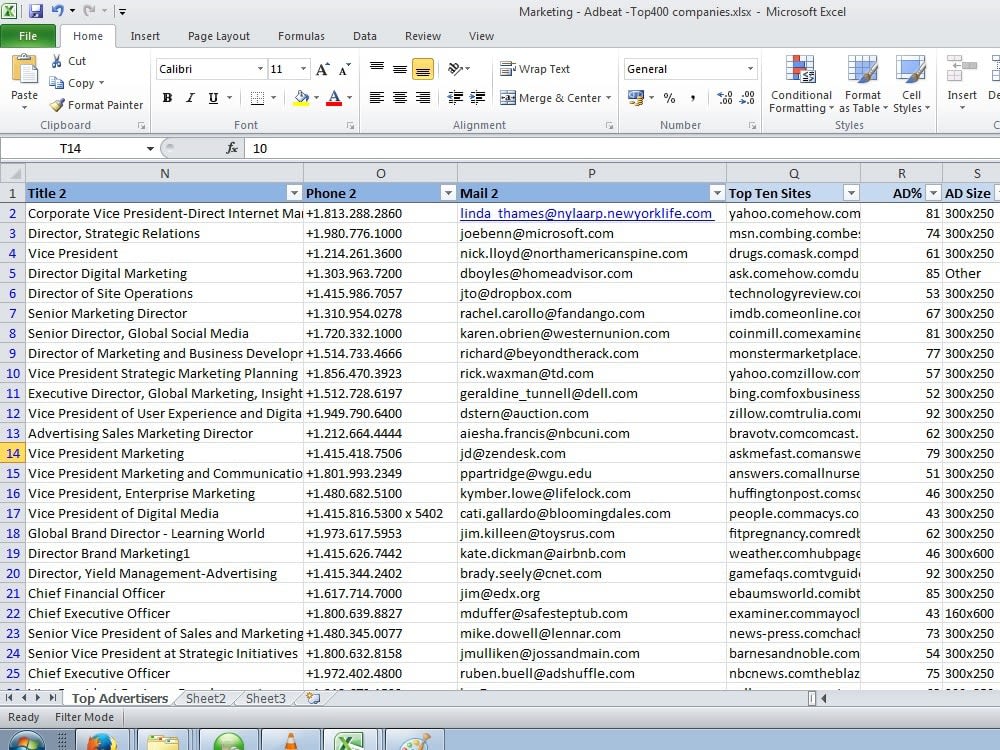Image resolution: width=1000 pixels, height=750 pixels.
Task: Open the Sheet2 worksheet tab
Action: (204, 698)
